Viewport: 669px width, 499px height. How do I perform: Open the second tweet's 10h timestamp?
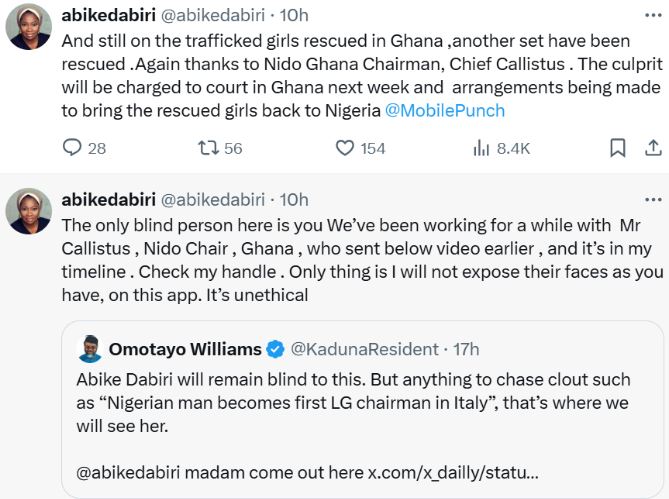[x=296, y=199]
